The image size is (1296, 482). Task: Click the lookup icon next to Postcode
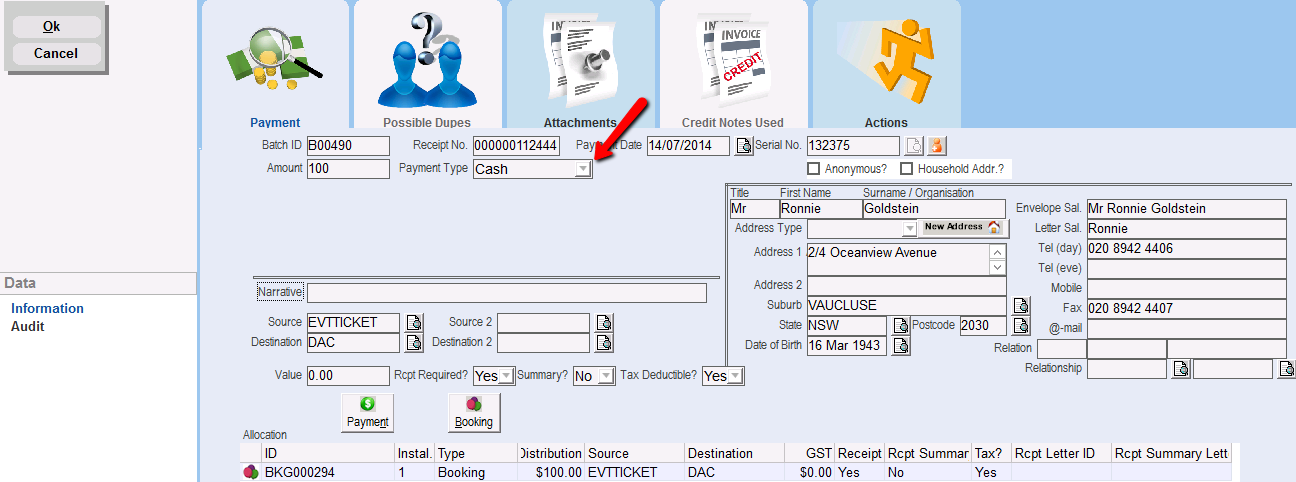[1020, 326]
